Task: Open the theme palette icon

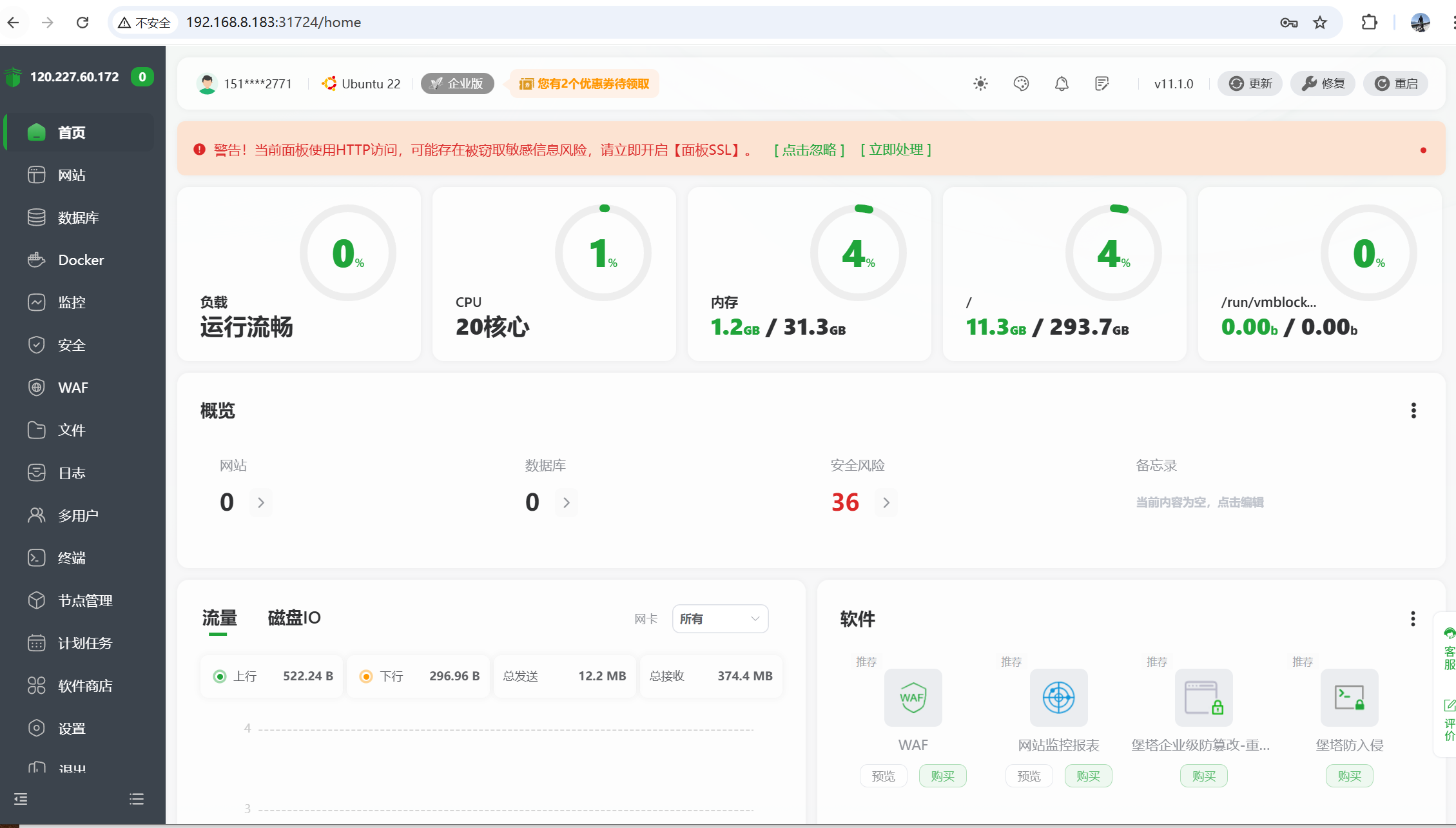Action: [x=1021, y=84]
